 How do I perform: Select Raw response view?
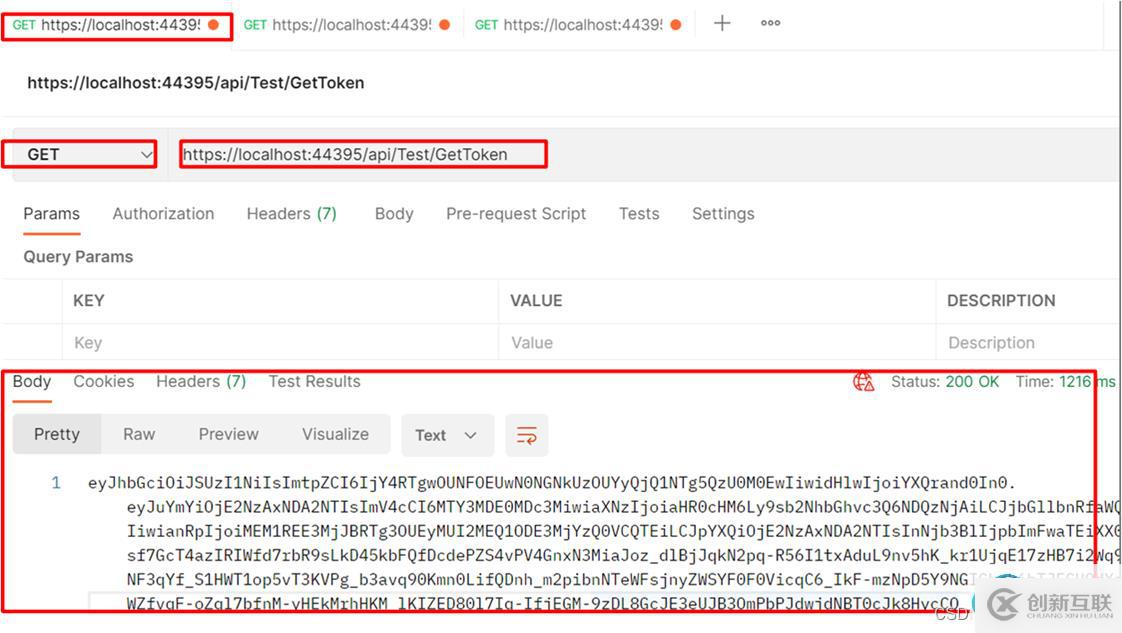point(139,434)
